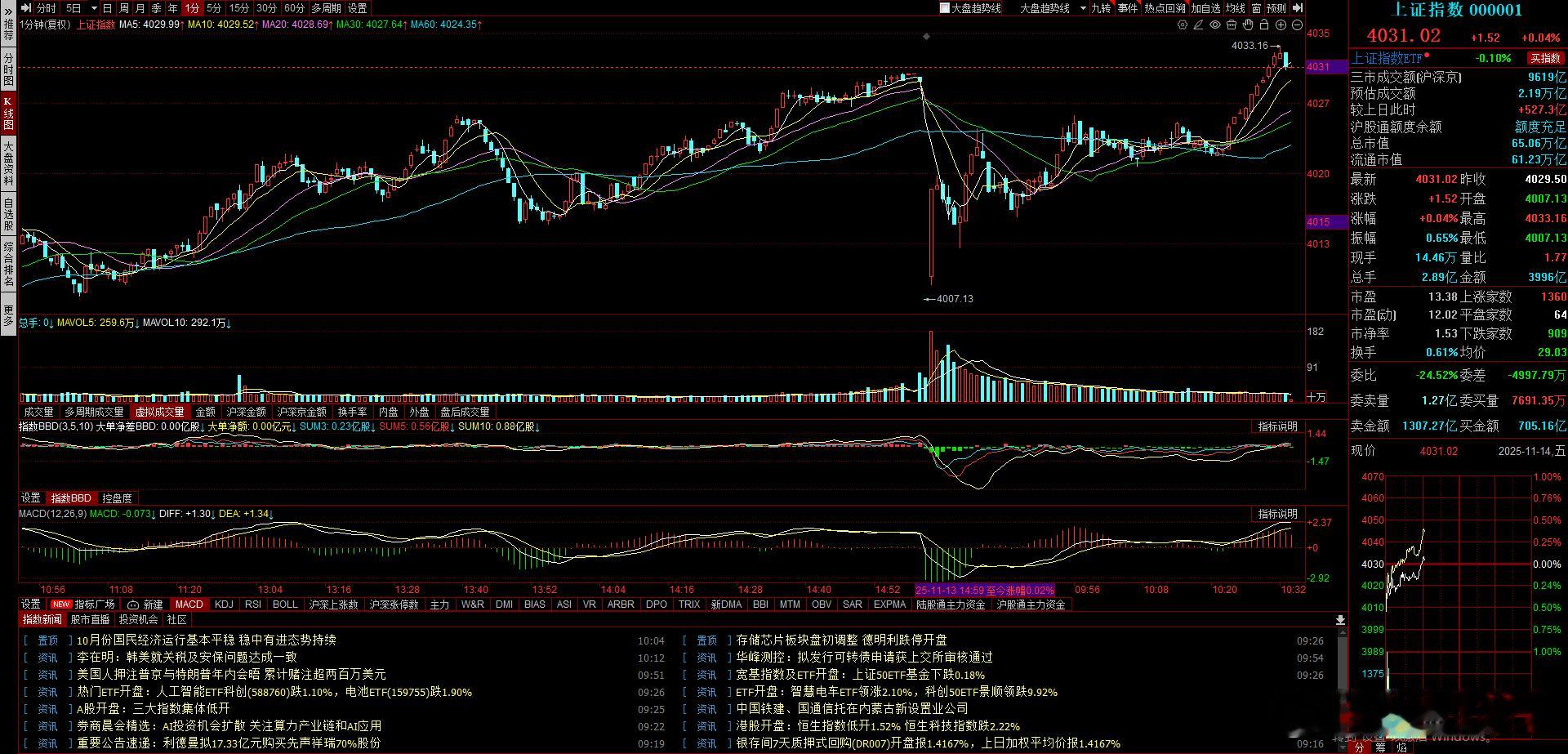Collapse the chart toolbar with left arrow icon

pyautogui.click(x=27, y=8)
